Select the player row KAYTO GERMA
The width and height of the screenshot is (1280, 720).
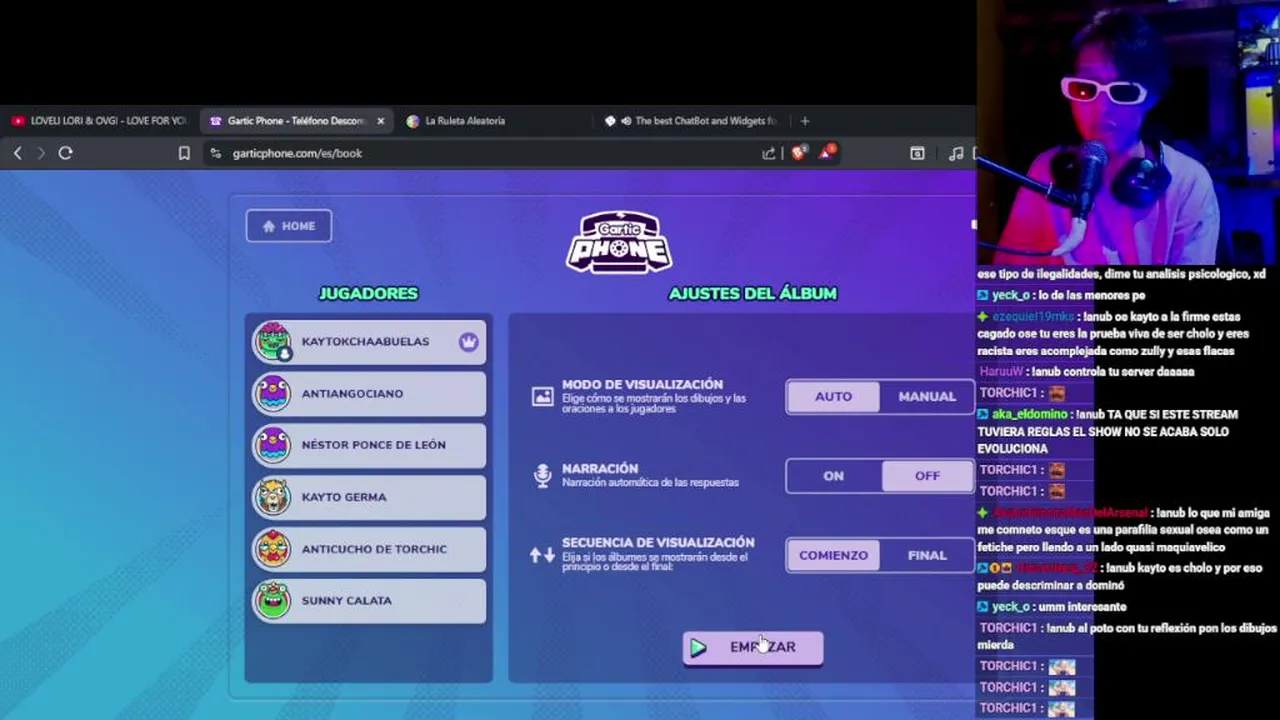(369, 498)
